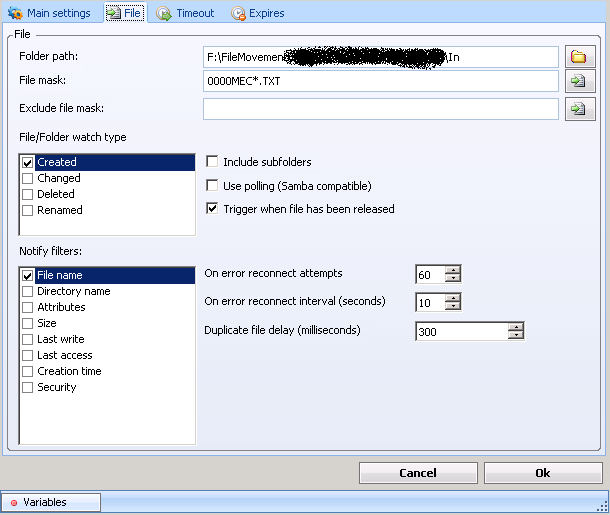Enable Use polling (Samba compatible)
Screen dimensions: 610x515
tap(212, 186)
